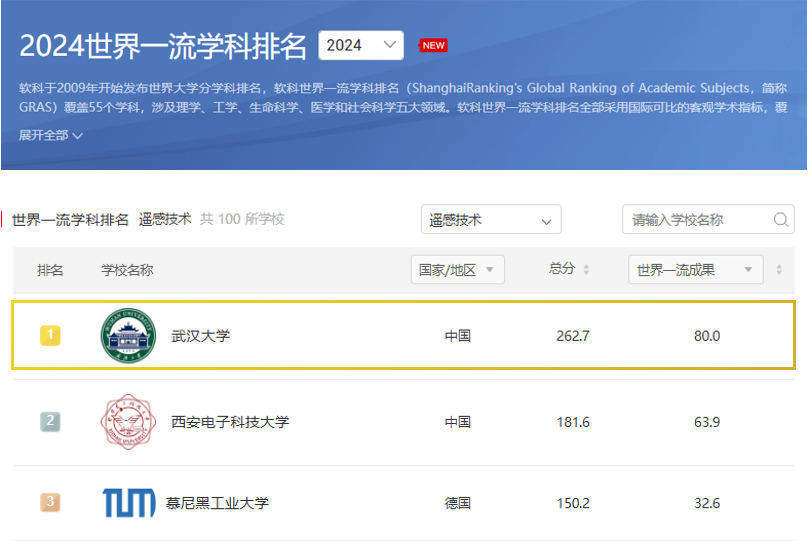This screenshot has width=808, height=541.
Task: Select indicator value 63.9
Action: 706,422
